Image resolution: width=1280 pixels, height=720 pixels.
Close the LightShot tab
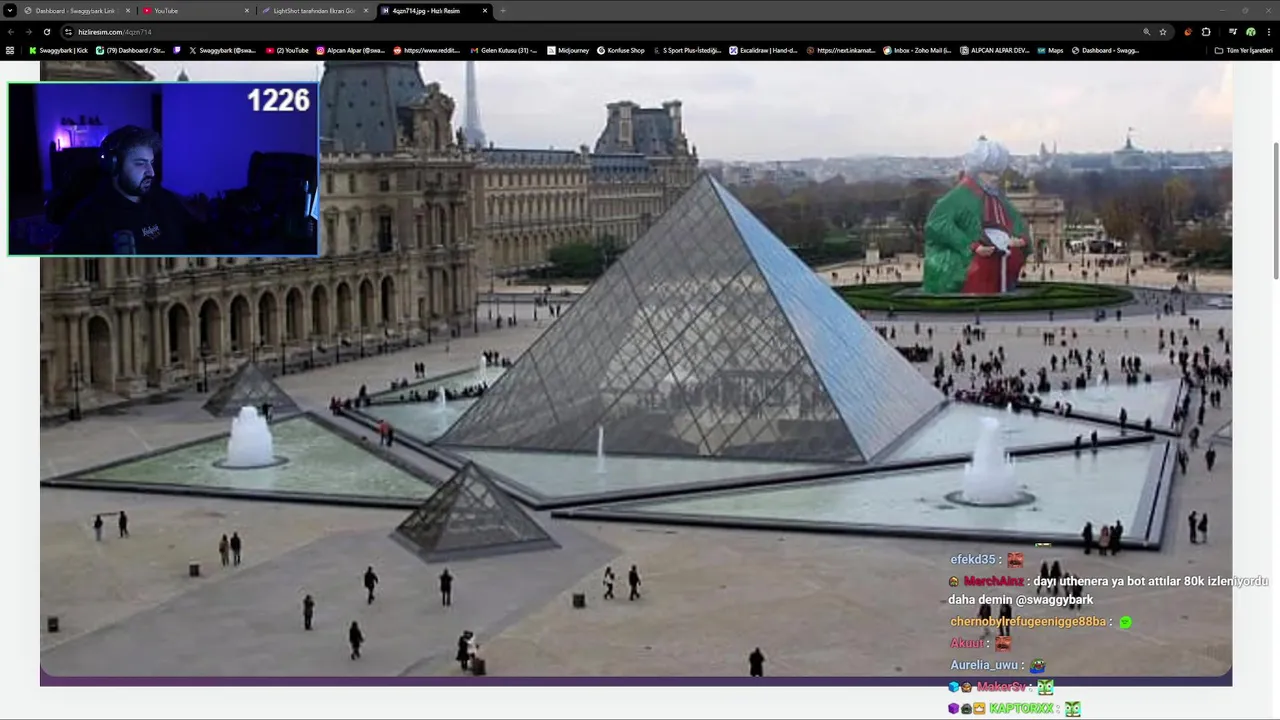pos(366,11)
